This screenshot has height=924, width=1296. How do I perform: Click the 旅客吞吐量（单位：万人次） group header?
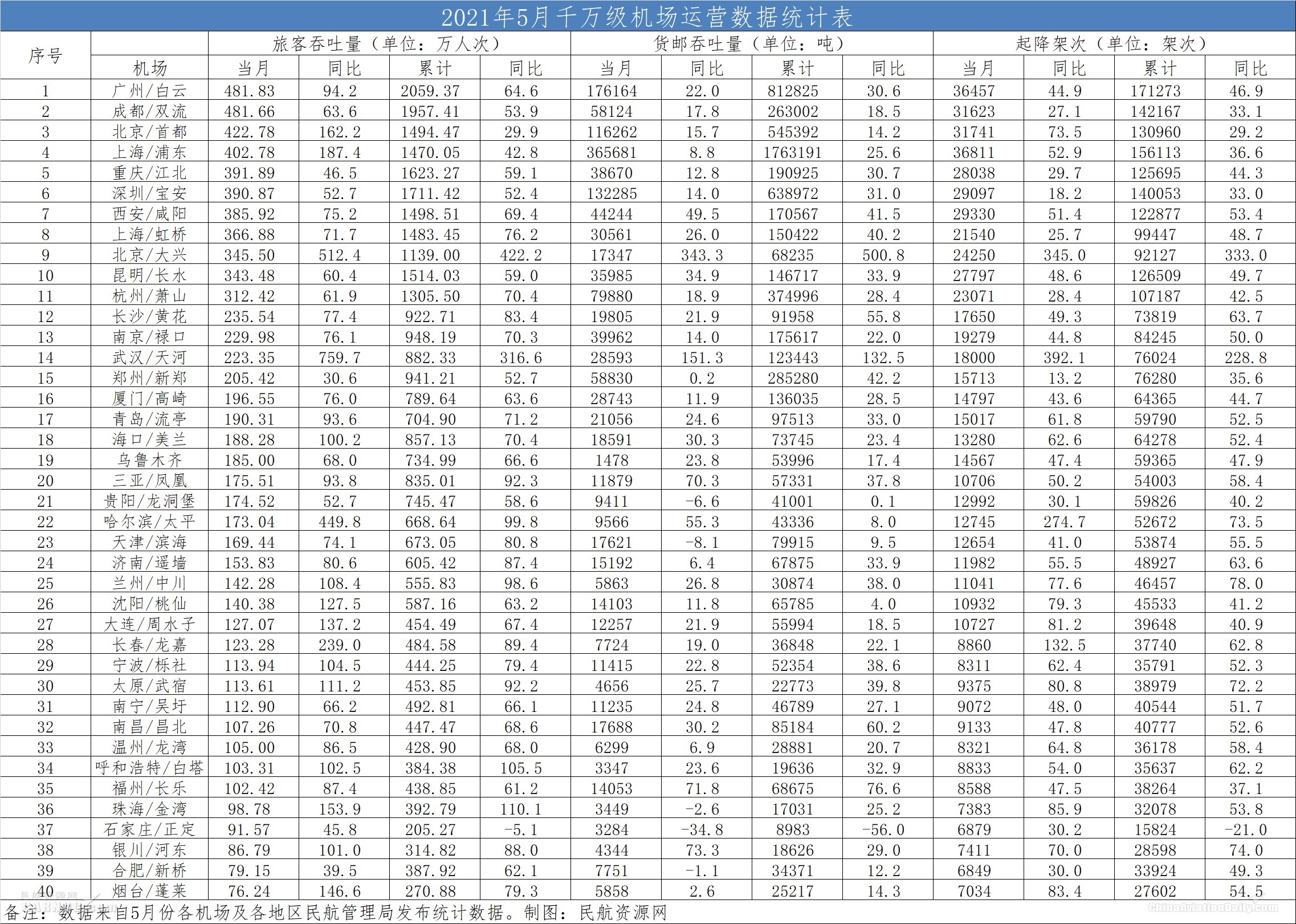389,44
